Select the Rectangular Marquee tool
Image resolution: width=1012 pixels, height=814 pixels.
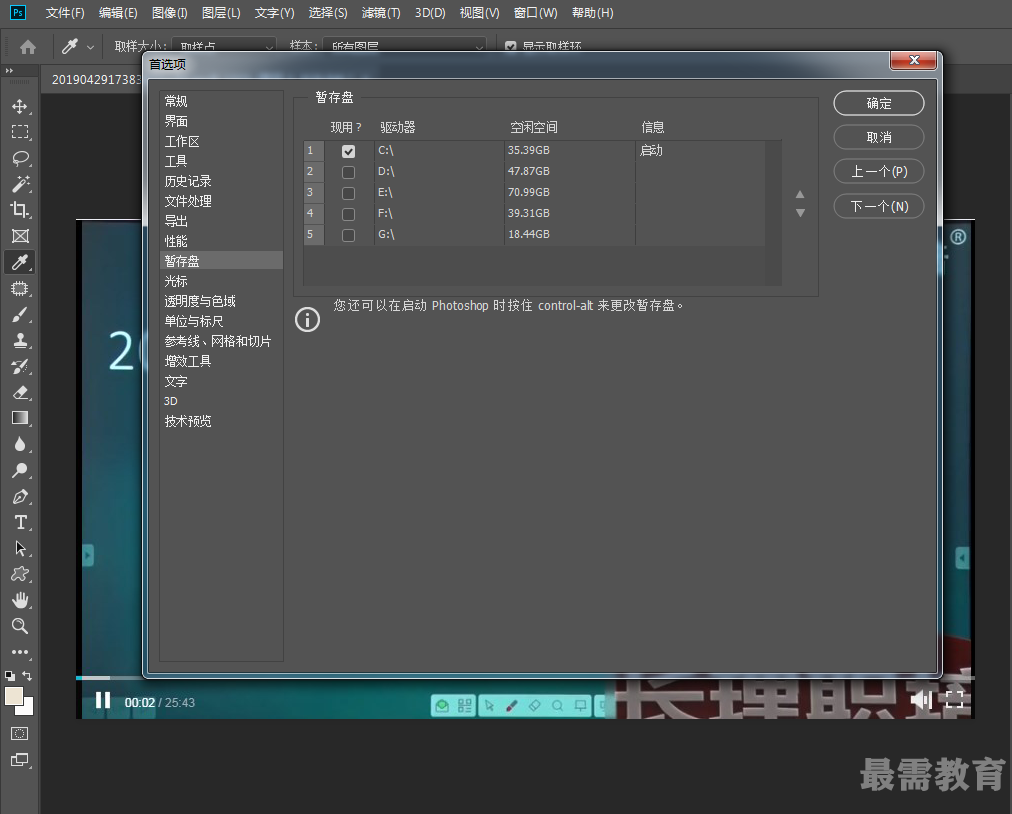(x=20, y=132)
